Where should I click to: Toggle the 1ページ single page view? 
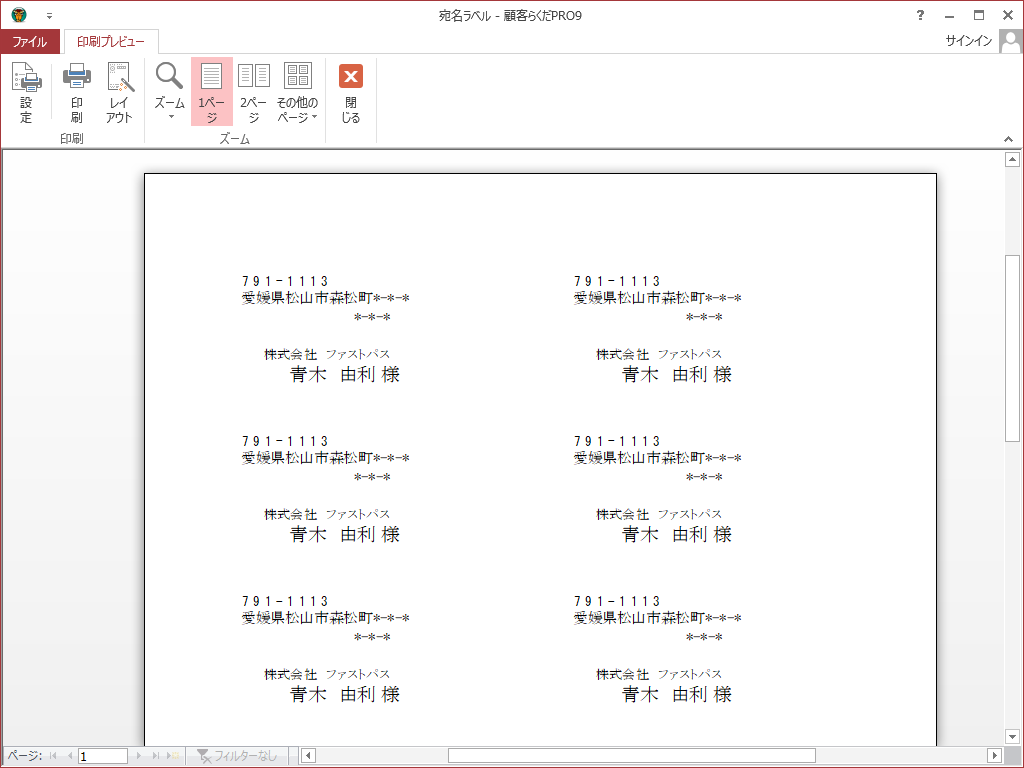click(x=212, y=92)
